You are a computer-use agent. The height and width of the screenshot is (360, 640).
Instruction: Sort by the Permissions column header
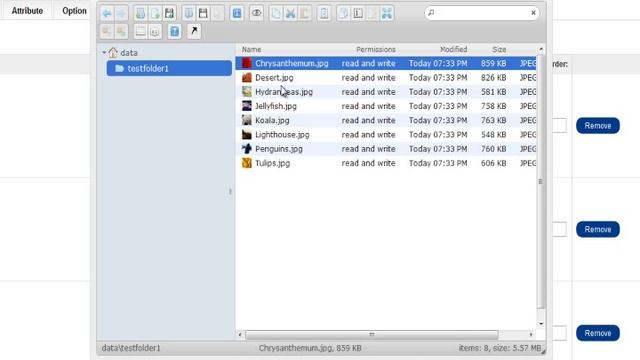click(376, 49)
